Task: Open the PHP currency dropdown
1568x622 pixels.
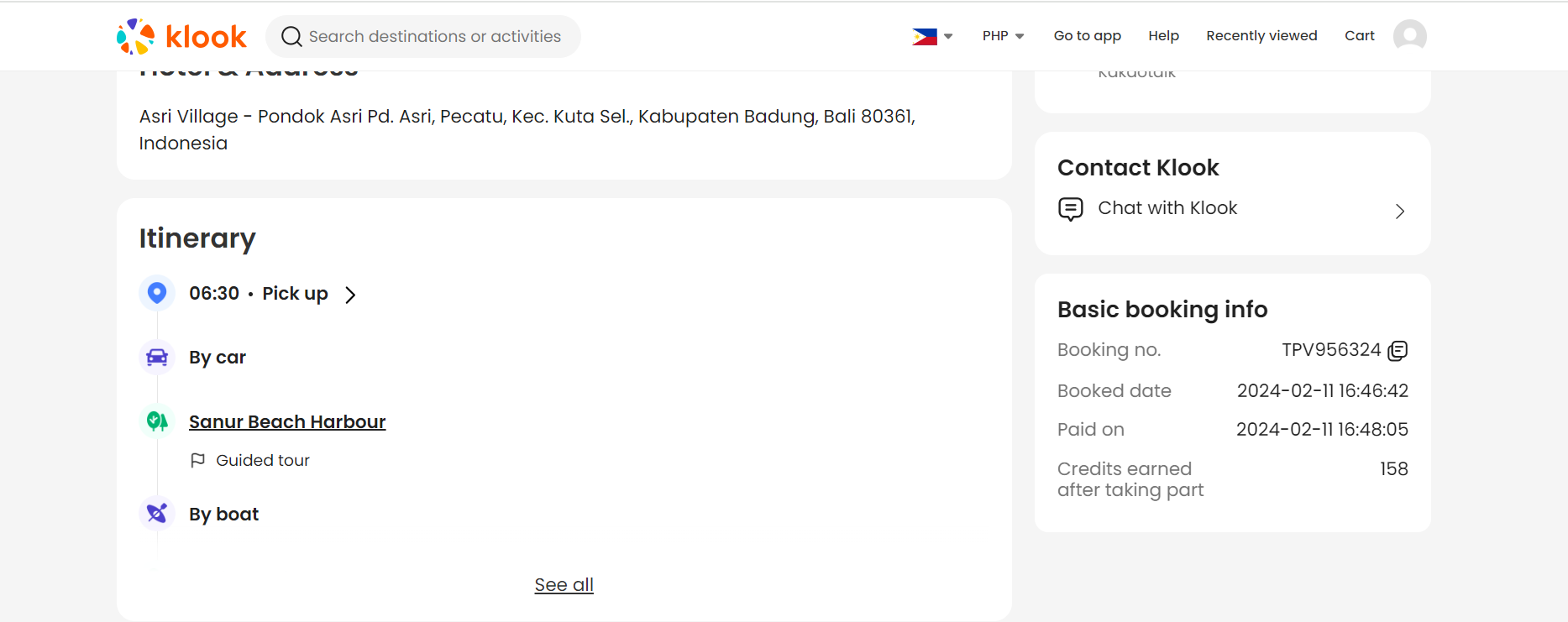Action: pyautogui.click(x=1003, y=36)
